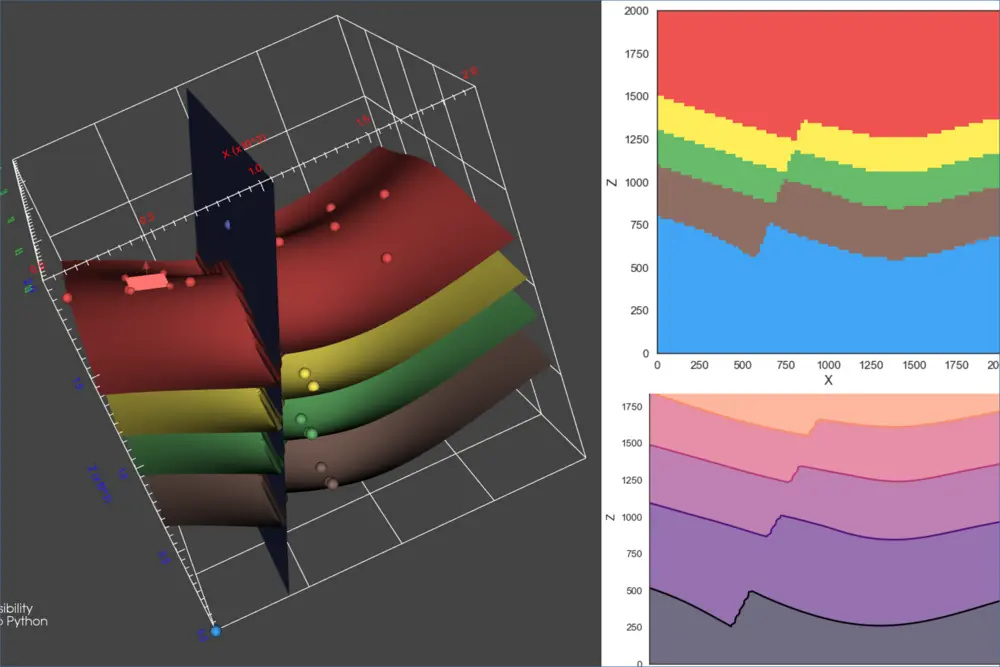Select the red sphere at far left edge
Screen dimensions: 1000x667
(67, 298)
